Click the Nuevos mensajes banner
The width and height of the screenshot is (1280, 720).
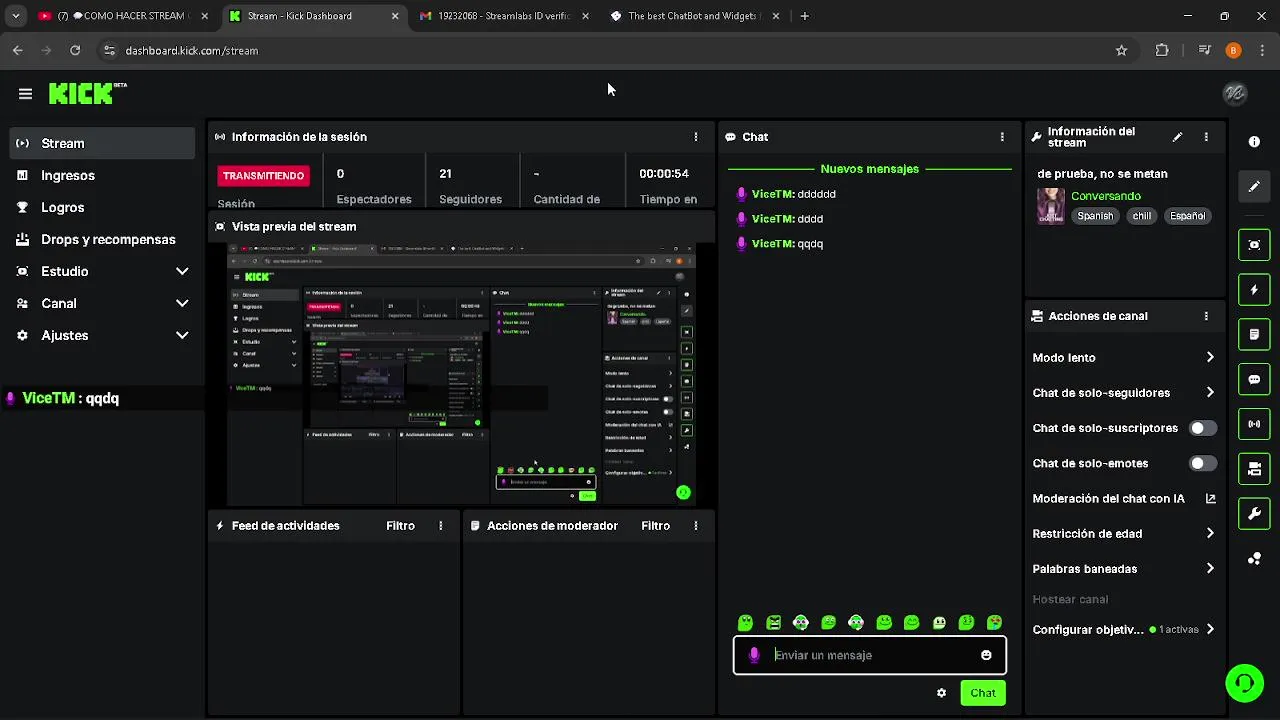869,169
